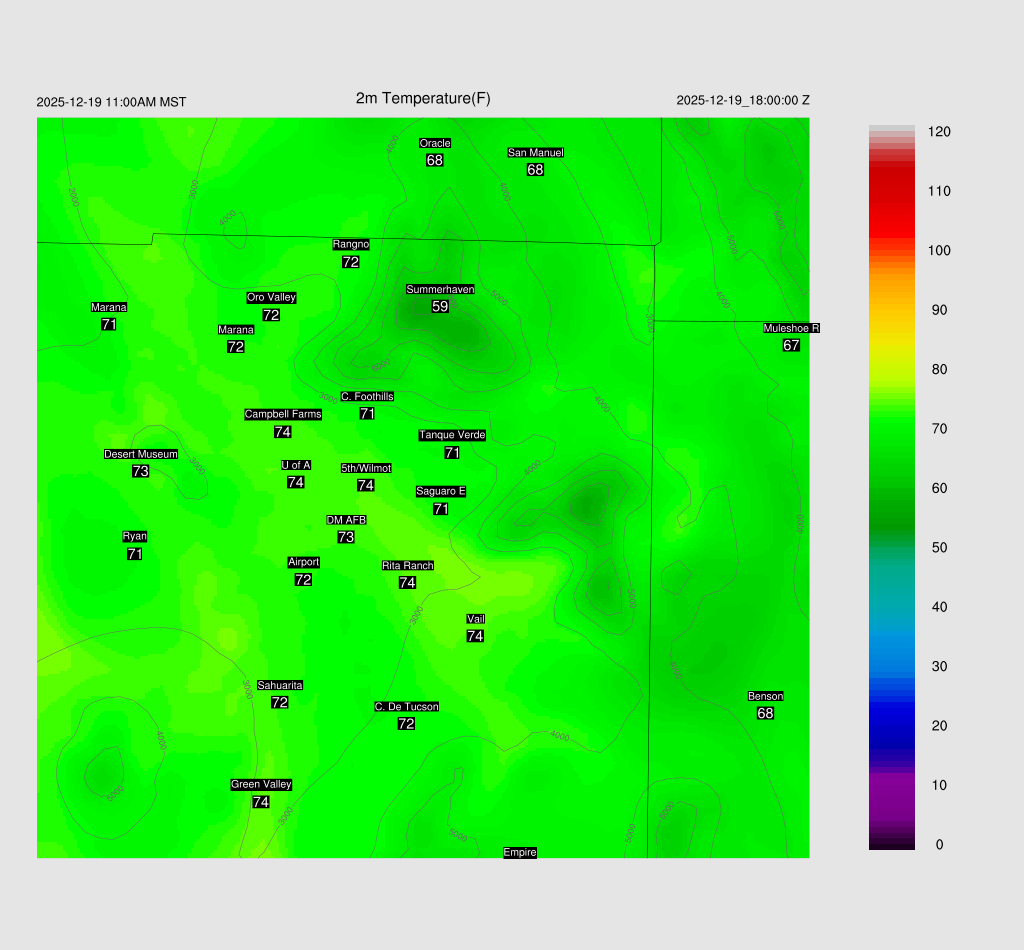Select the 5th/Wilmot station label
The height and width of the screenshot is (950, 1024).
click(x=366, y=468)
